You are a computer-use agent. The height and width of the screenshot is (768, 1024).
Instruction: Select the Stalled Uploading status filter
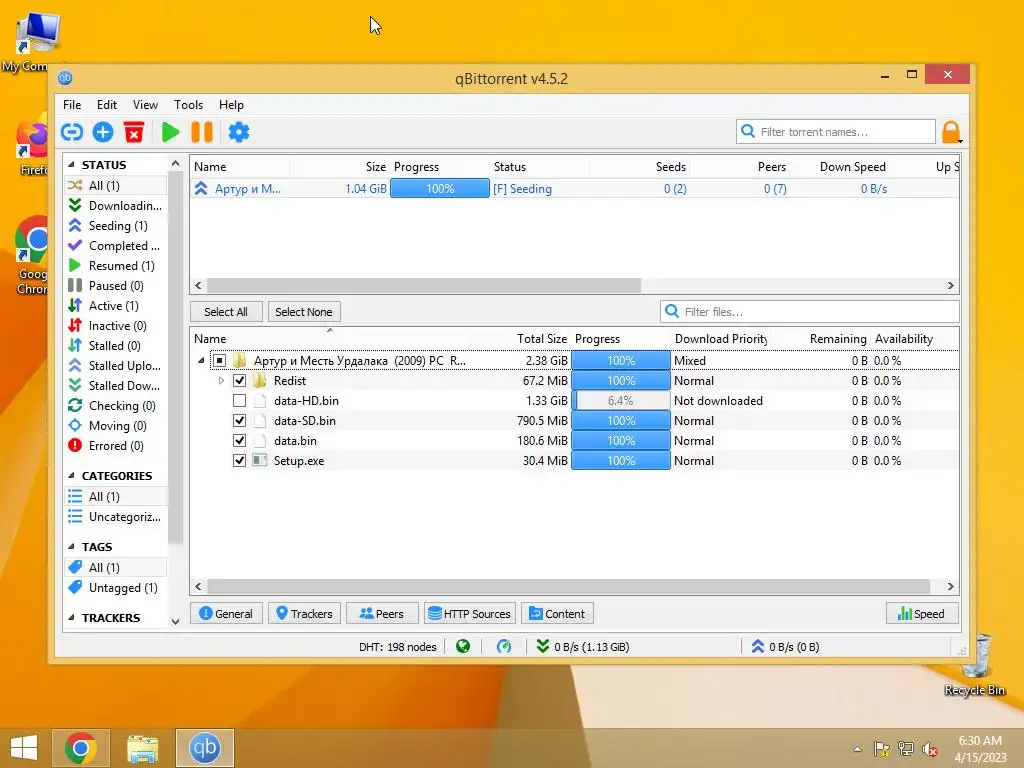click(116, 366)
